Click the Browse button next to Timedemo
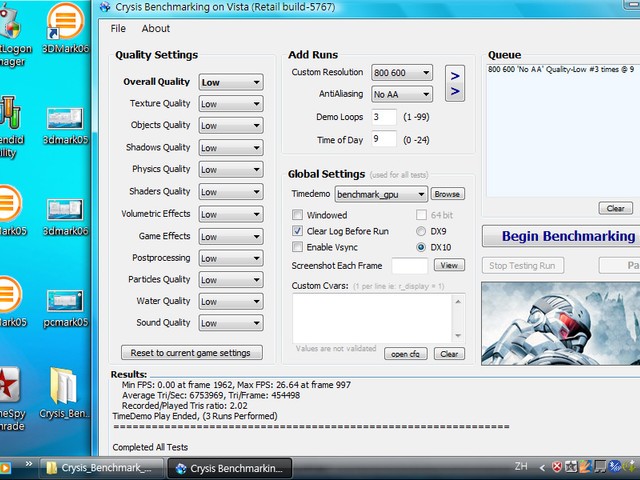The width and height of the screenshot is (640, 480). coord(447,194)
